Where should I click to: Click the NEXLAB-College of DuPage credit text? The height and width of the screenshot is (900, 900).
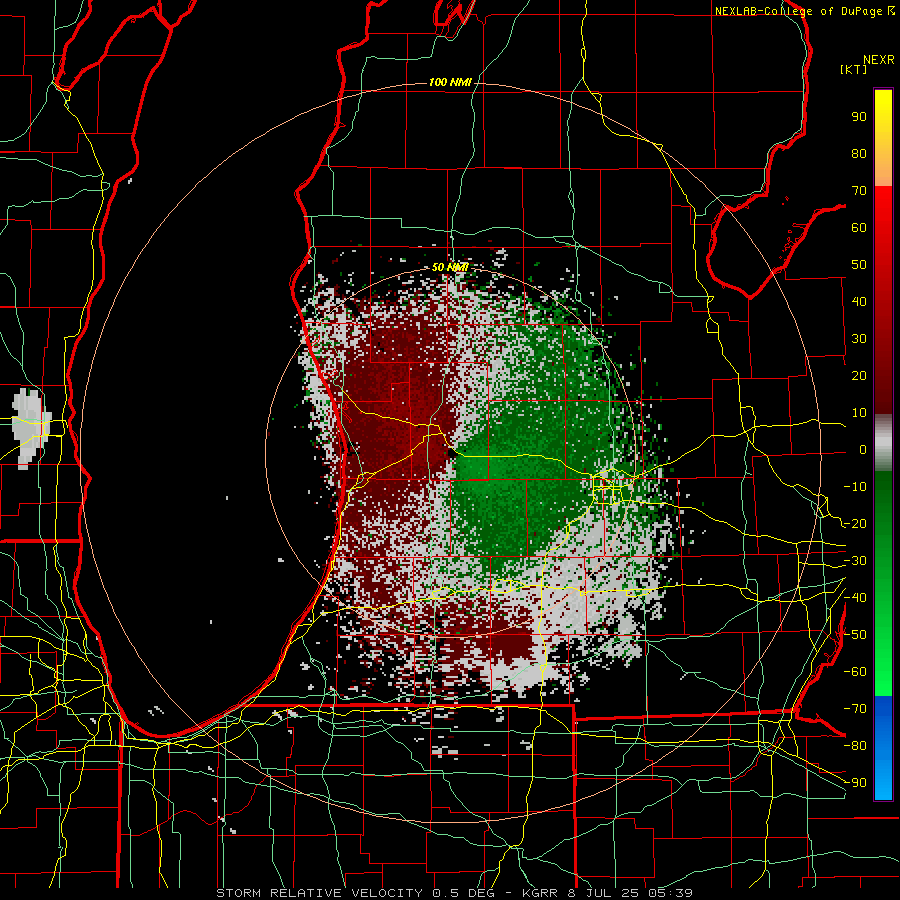coord(804,11)
